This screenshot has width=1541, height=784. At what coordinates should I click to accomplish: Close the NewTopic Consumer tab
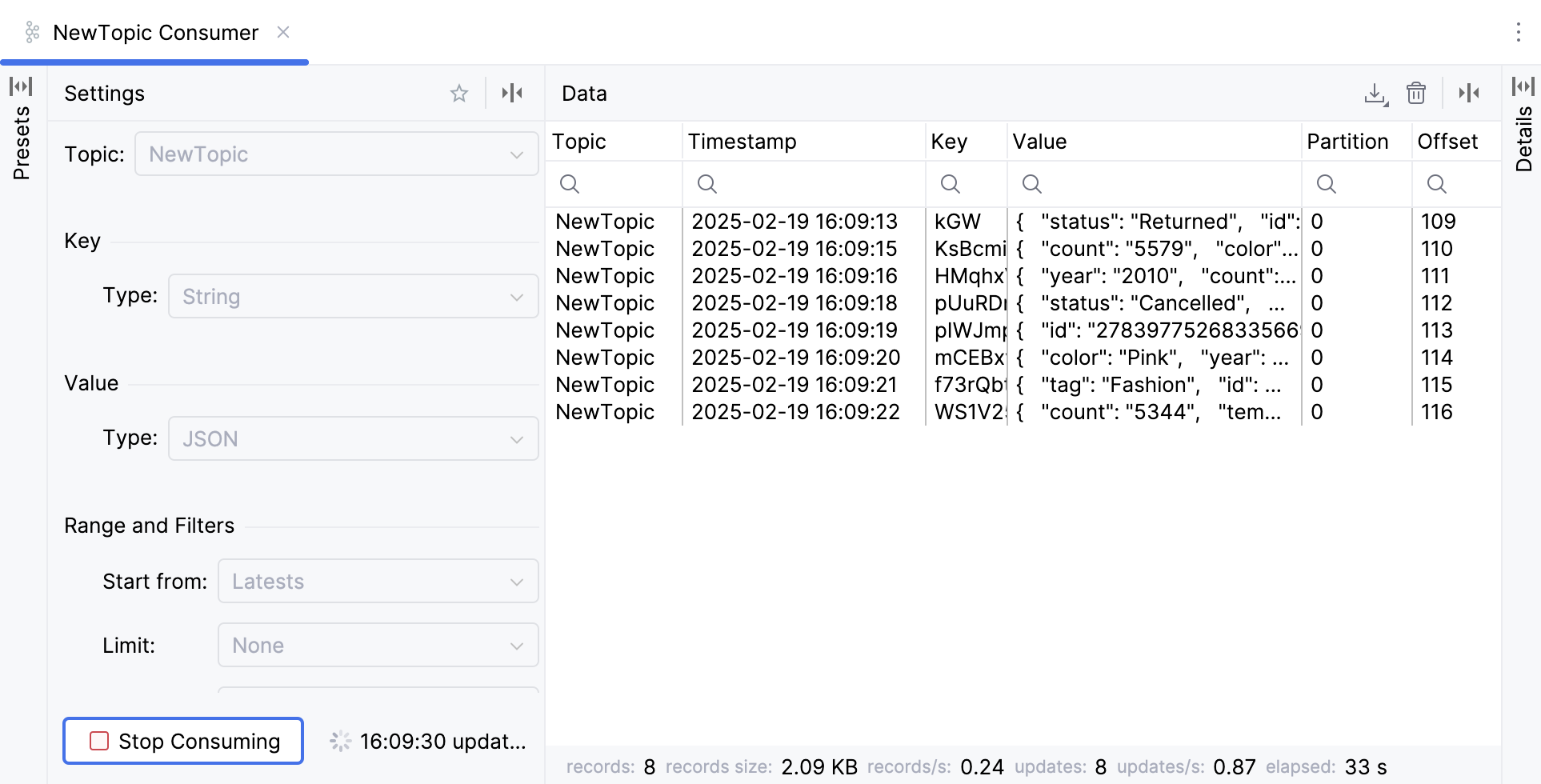coord(283,32)
